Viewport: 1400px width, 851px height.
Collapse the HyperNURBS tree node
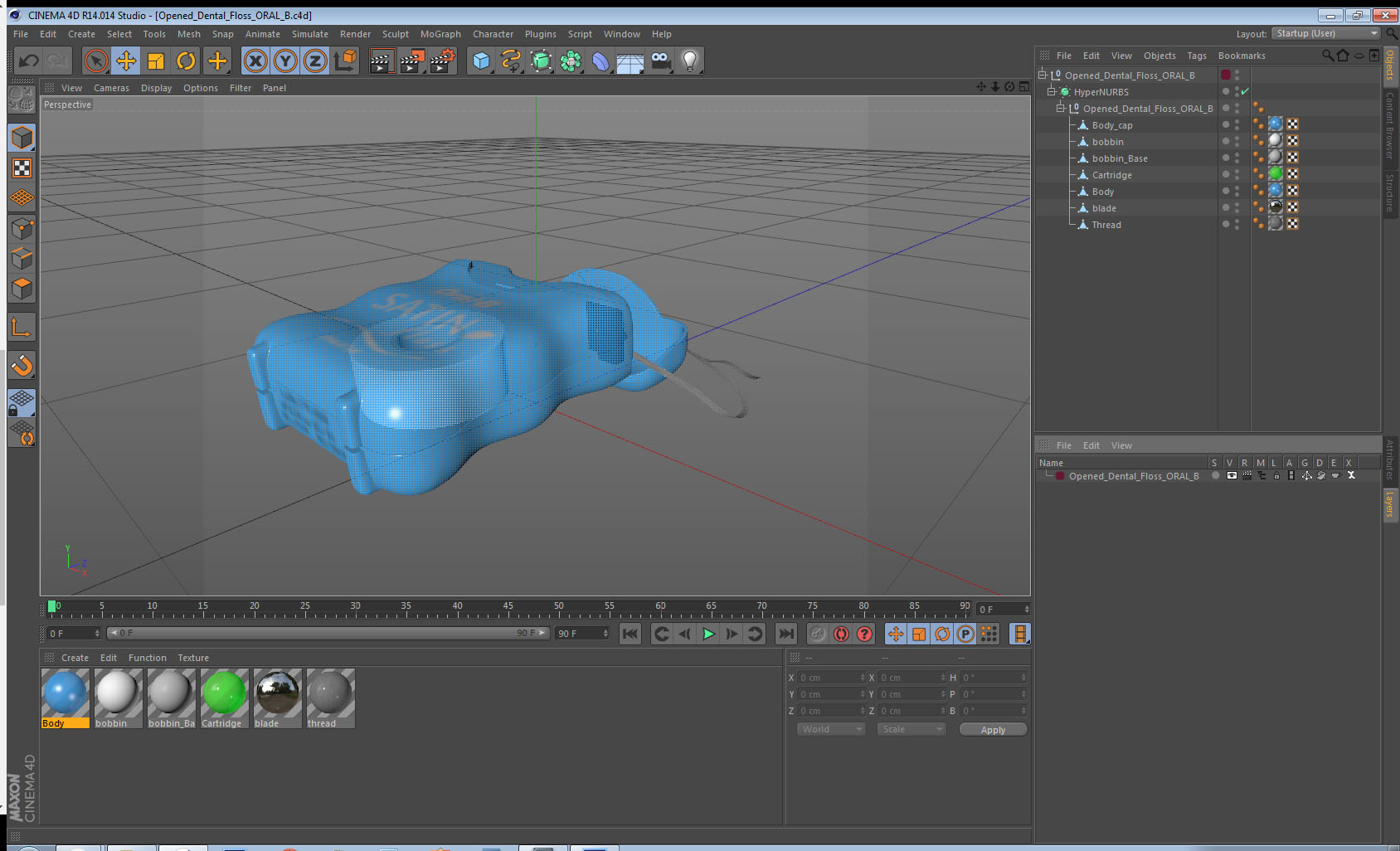(x=1051, y=91)
